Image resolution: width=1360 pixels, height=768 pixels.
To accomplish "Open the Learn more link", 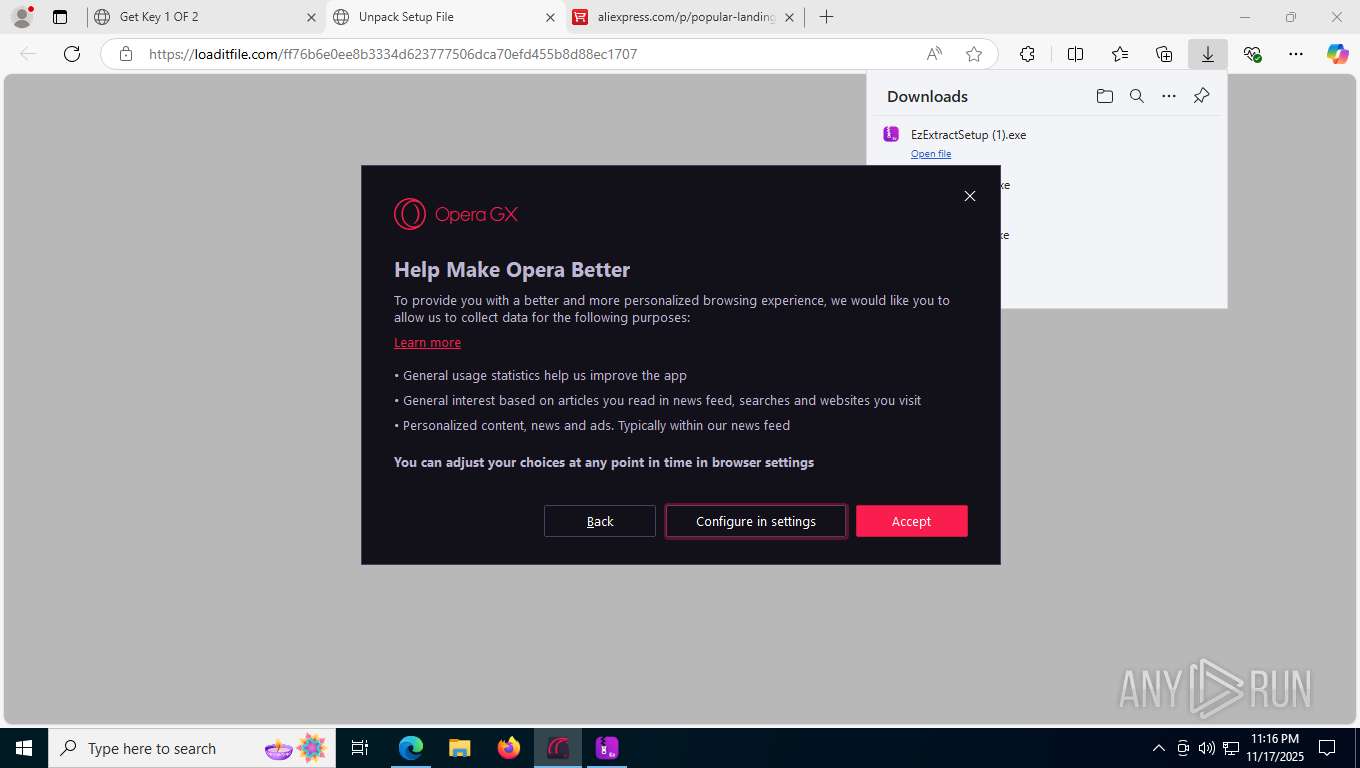I will pyautogui.click(x=427, y=342).
